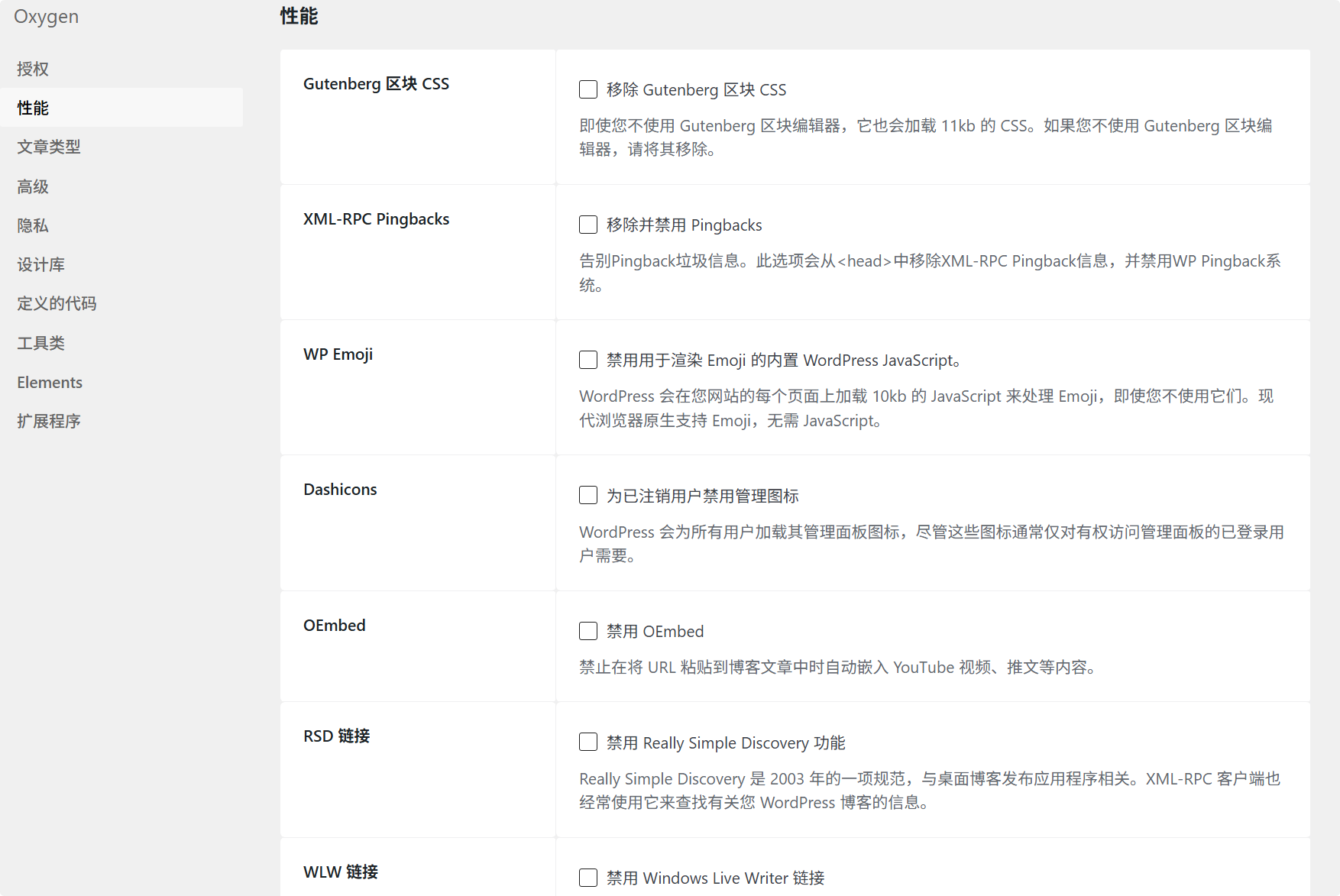This screenshot has width=1340, height=896.
Task: Click the Really Simple Discovery 2003 description
Action: click(930, 791)
